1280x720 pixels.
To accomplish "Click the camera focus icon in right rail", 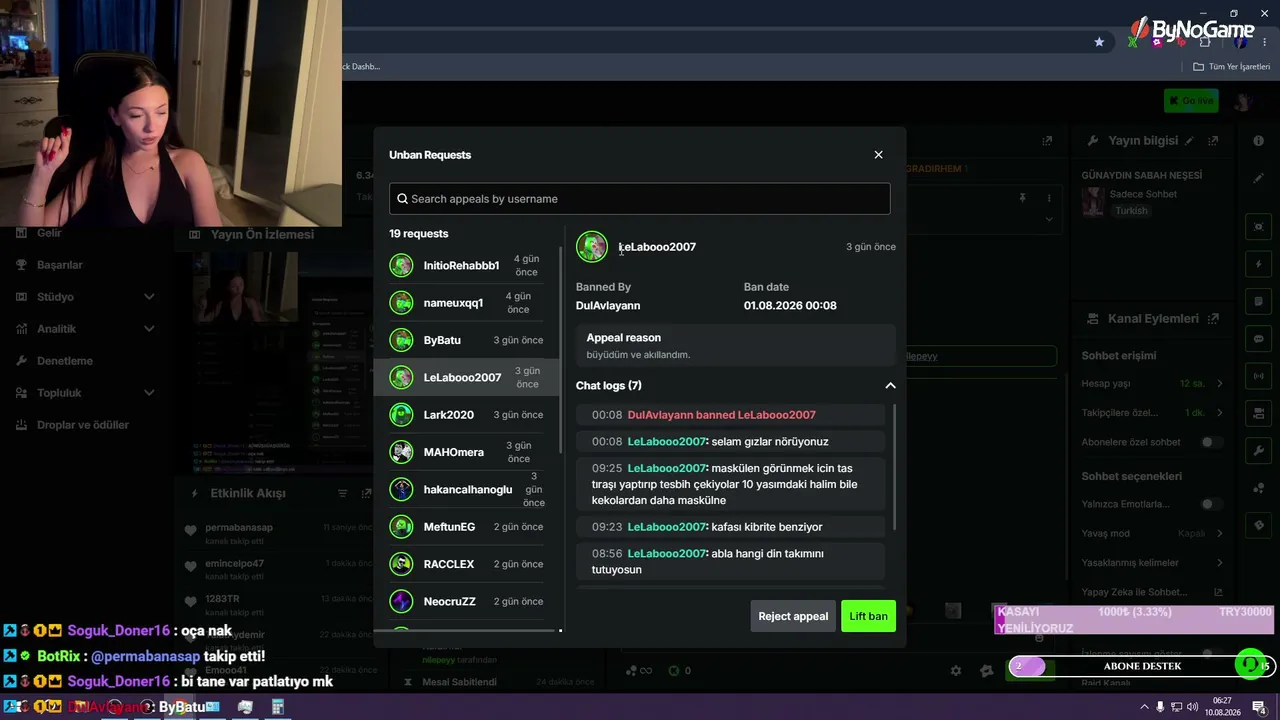I will pos(1259,227).
